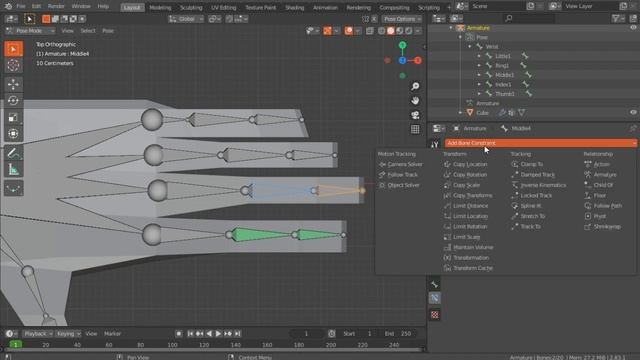Click the timeline horizontal scrollbar
This screenshot has width=640, height=360.
213,350
